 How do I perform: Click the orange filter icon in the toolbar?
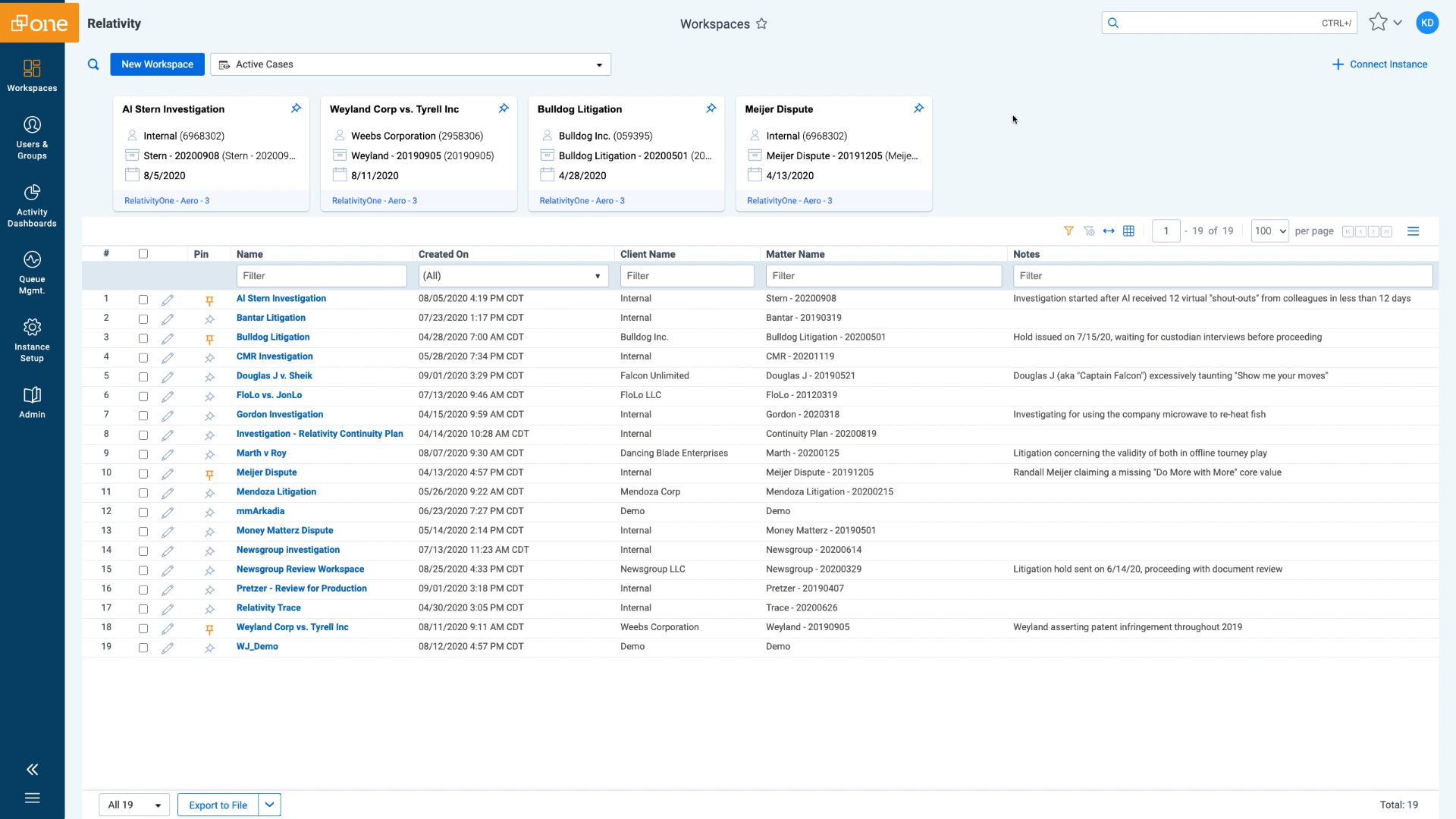tap(1068, 231)
